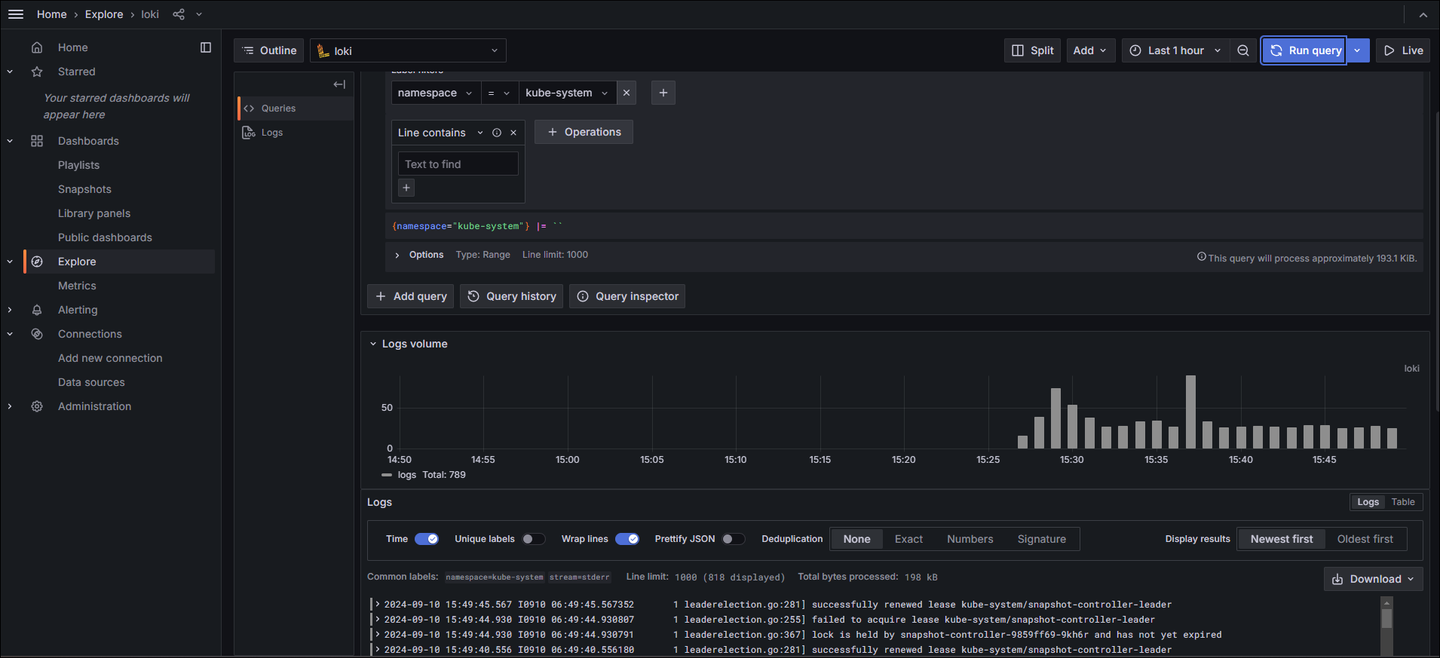The height and width of the screenshot is (658, 1440).
Task: Open the Run query interval dropdown arrow
Action: tap(1358, 50)
